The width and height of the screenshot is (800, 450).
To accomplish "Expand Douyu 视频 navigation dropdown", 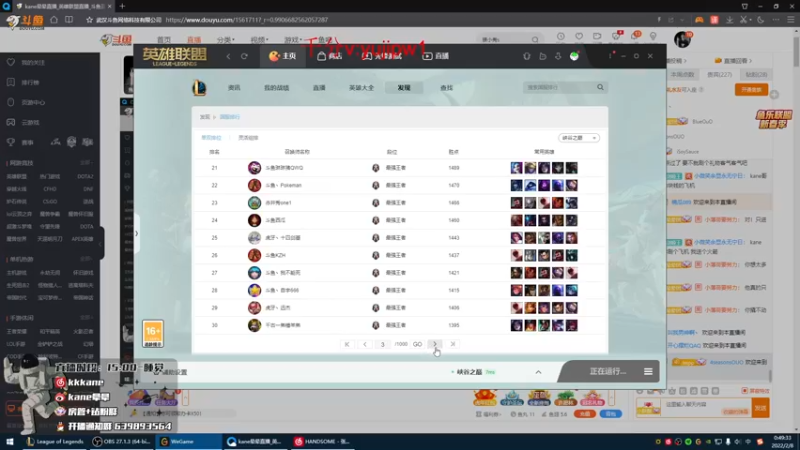I will [x=259, y=39].
